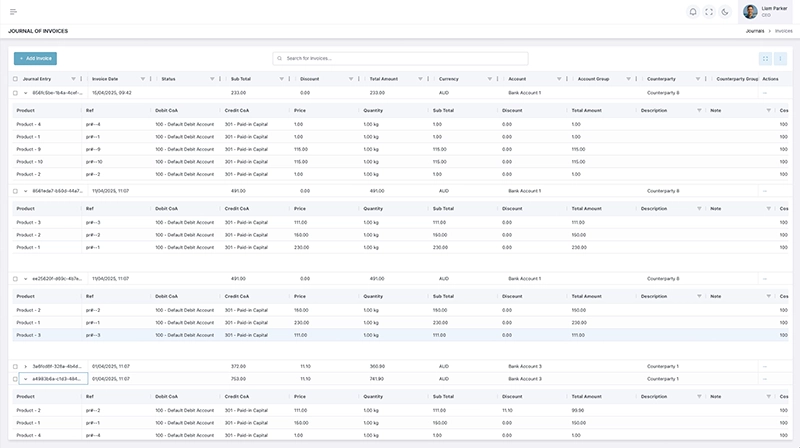The image size is (800, 448).
Task: Go to Journals breadcrumb link
Action: [x=755, y=31]
